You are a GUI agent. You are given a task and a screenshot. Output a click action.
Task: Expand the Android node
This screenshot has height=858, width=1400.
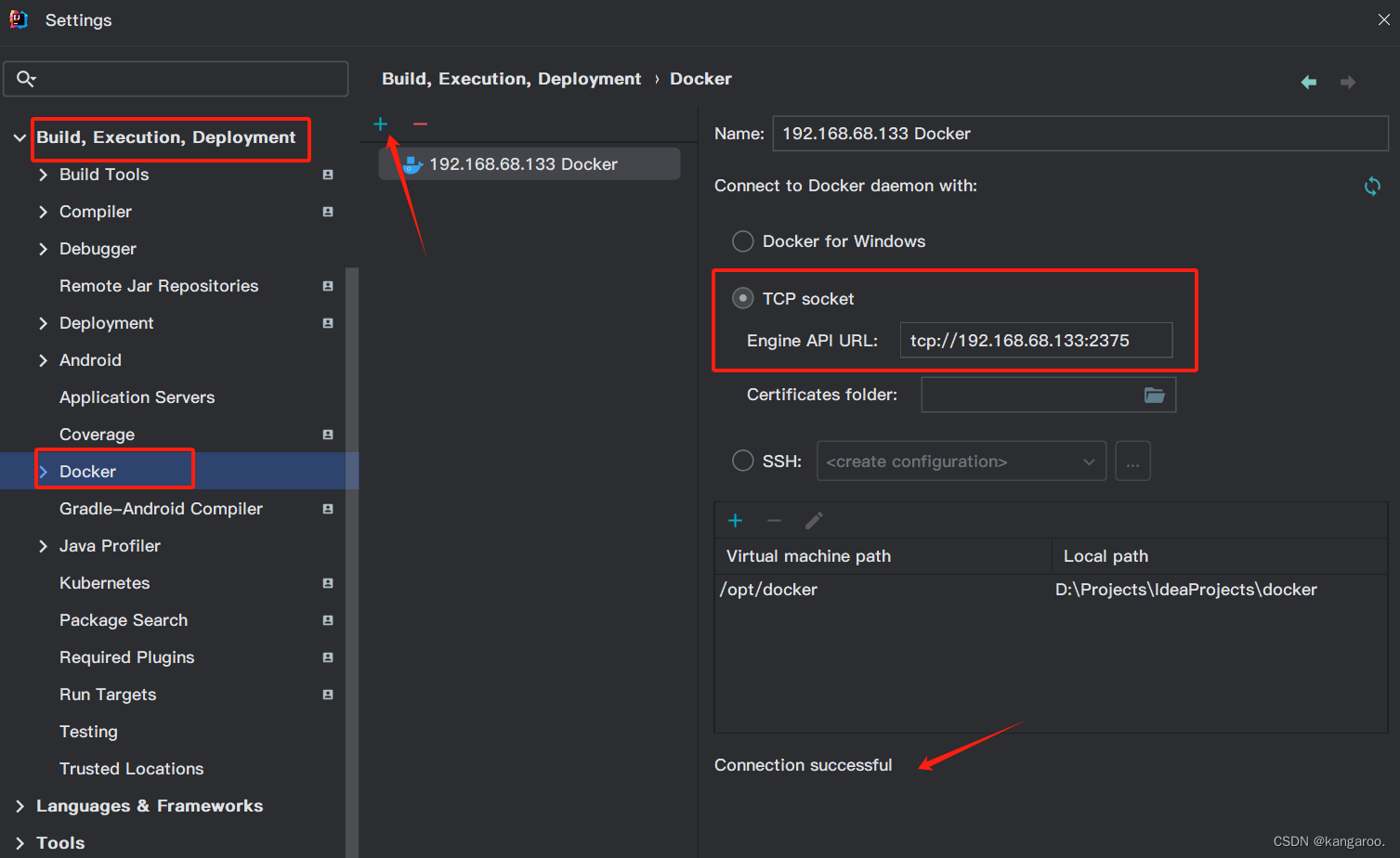tap(43, 360)
